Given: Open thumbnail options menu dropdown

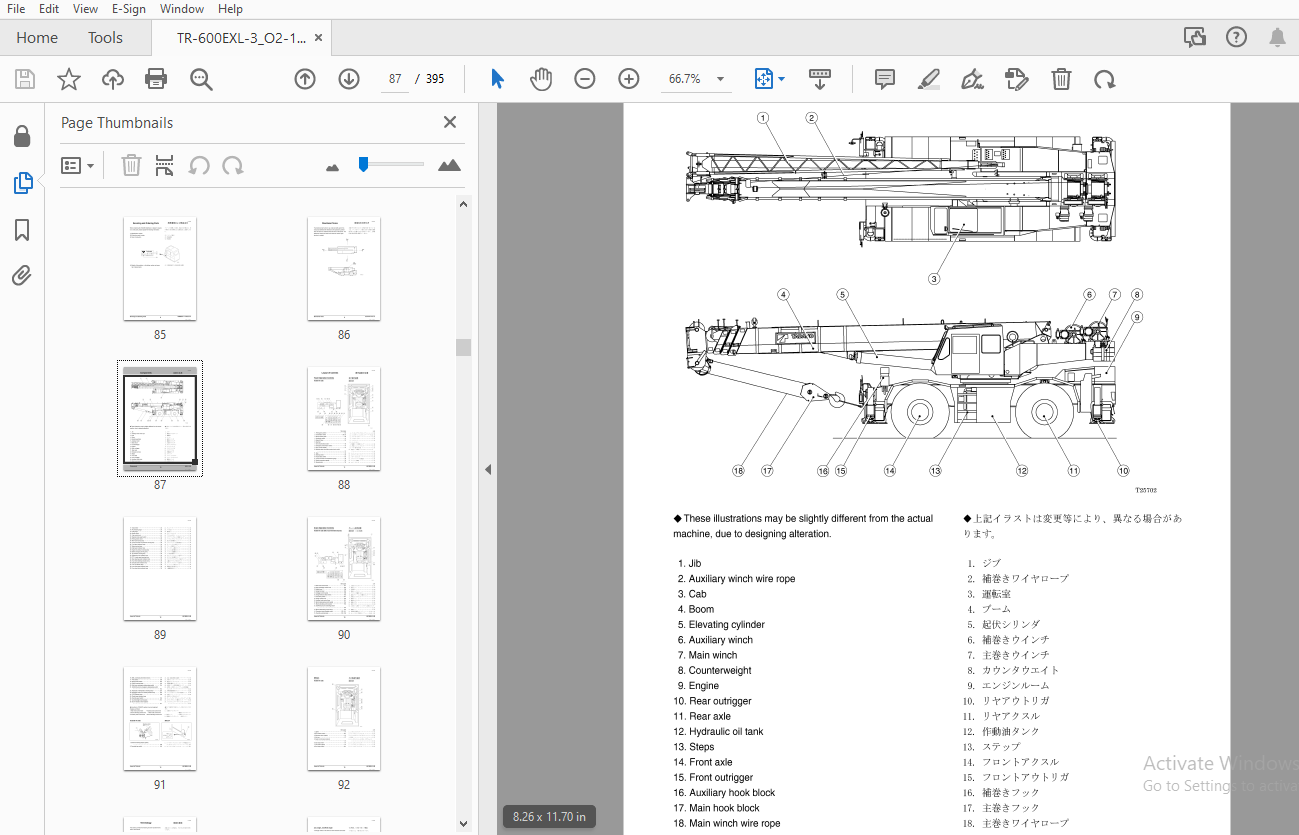Looking at the screenshot, I should click(x=78, y=165).
